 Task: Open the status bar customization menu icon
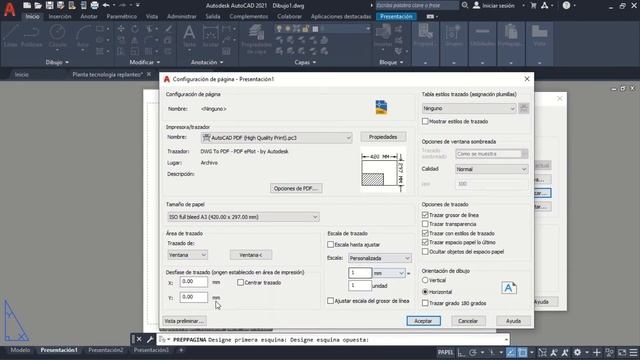(633, 352)
